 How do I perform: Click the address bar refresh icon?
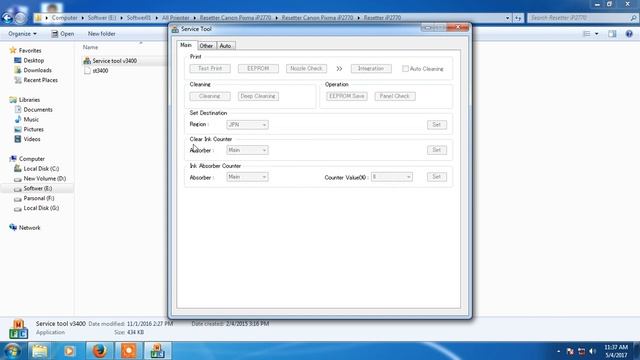click(x=518, y=18)
